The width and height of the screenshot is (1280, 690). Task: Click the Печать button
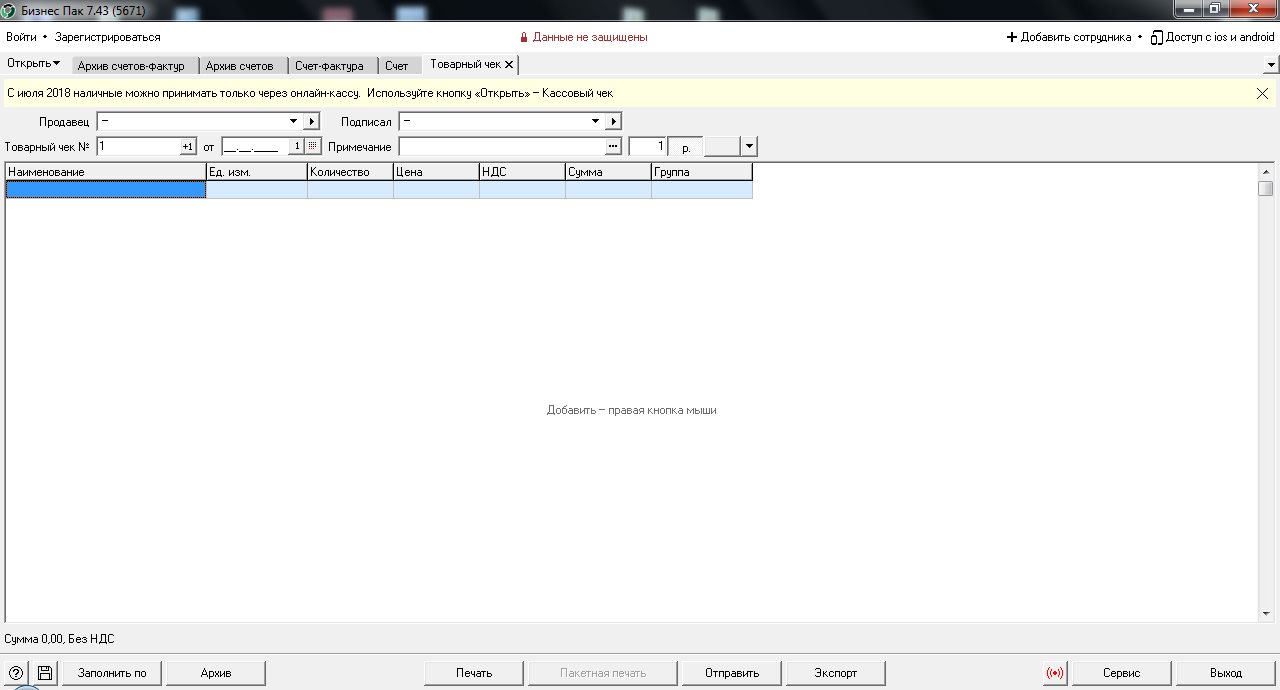[x=473, y=673]
